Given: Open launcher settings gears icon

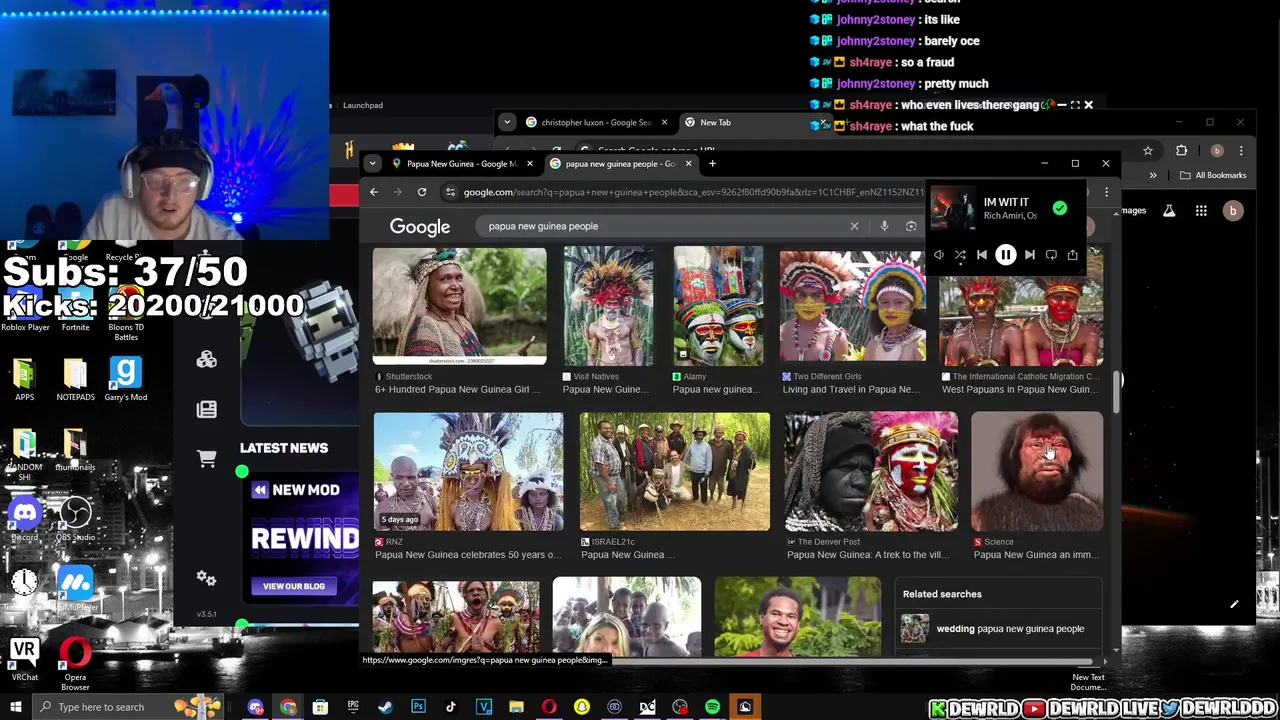Looking at the screenshot, I should [x=206, y=578].
